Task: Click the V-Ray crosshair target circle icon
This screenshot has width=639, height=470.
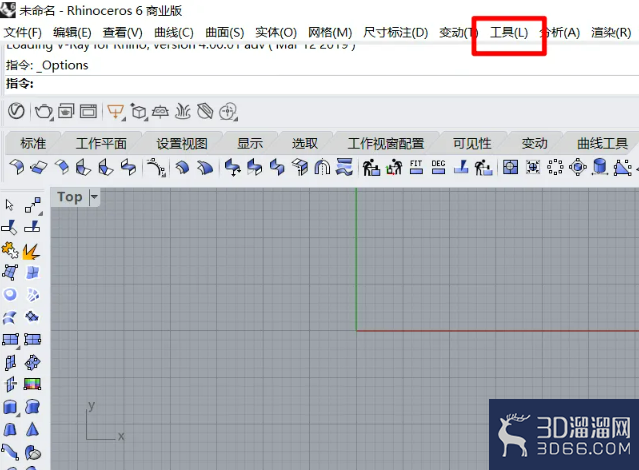Action: coord(228,111)
